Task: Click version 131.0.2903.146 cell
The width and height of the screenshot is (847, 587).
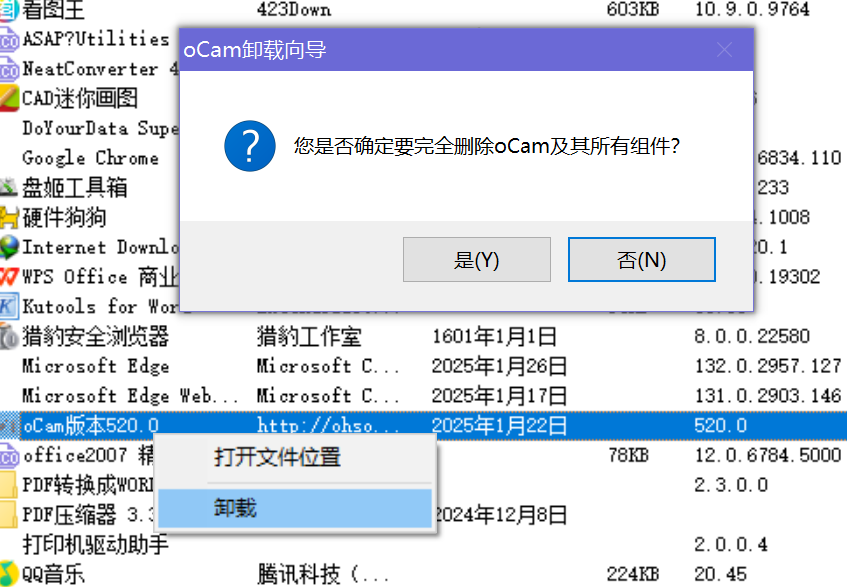Action: click(768, 396)
